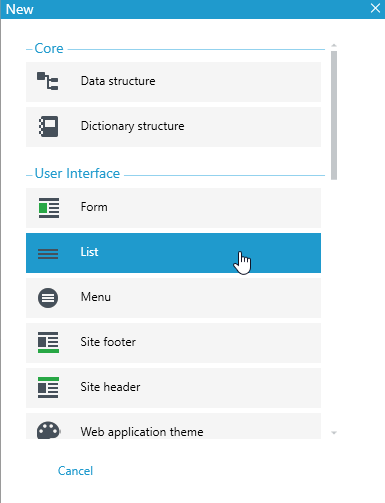Click the scrollbar down arrow
Image resolution: width=385 pixels, height=503 pixels.
click(x=334, y=433)
